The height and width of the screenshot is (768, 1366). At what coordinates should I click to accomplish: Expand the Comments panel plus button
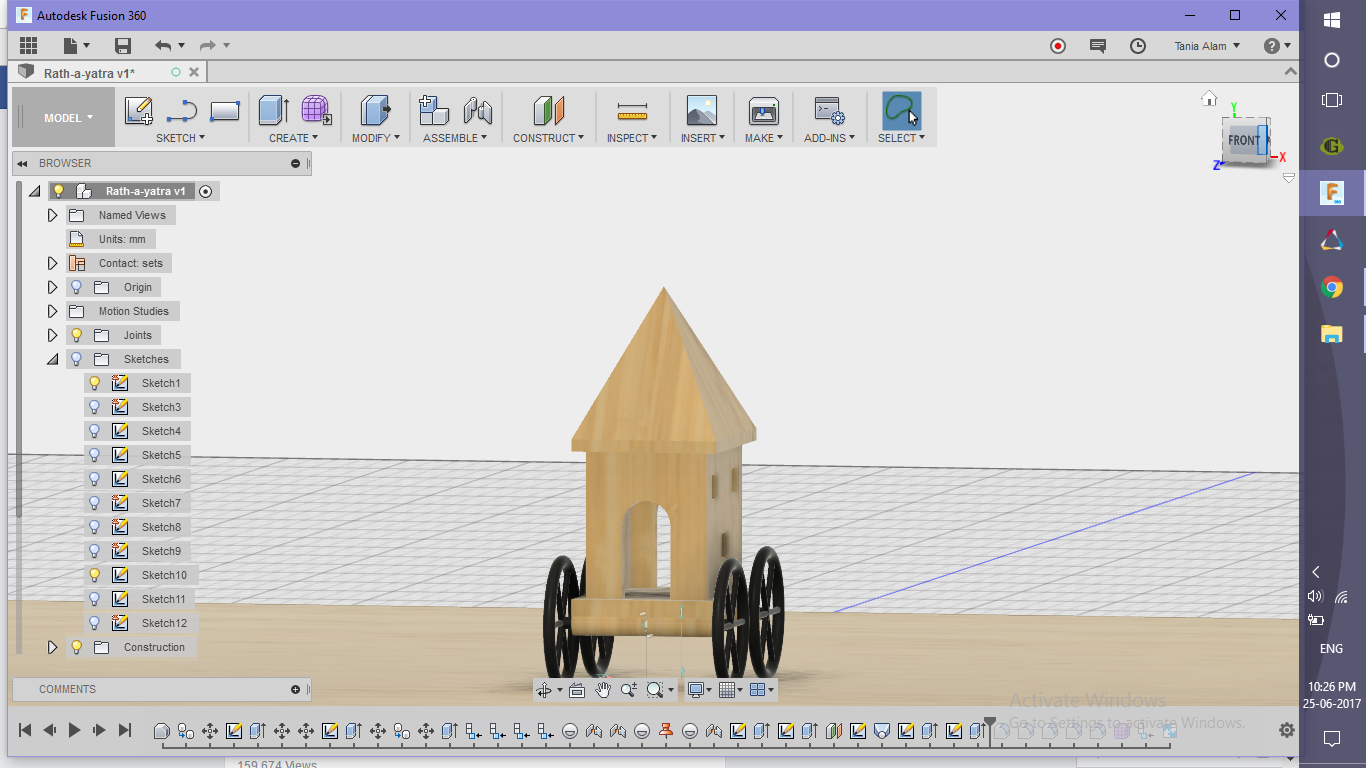pos(295,689)
